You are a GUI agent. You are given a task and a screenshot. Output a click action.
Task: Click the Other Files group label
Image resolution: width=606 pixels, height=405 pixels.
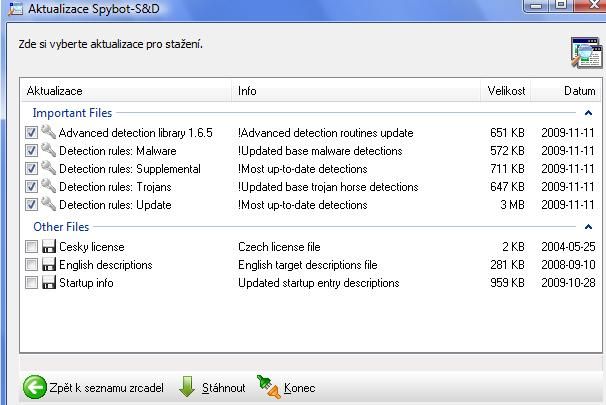pyautogui.click(x=61, y=227)
